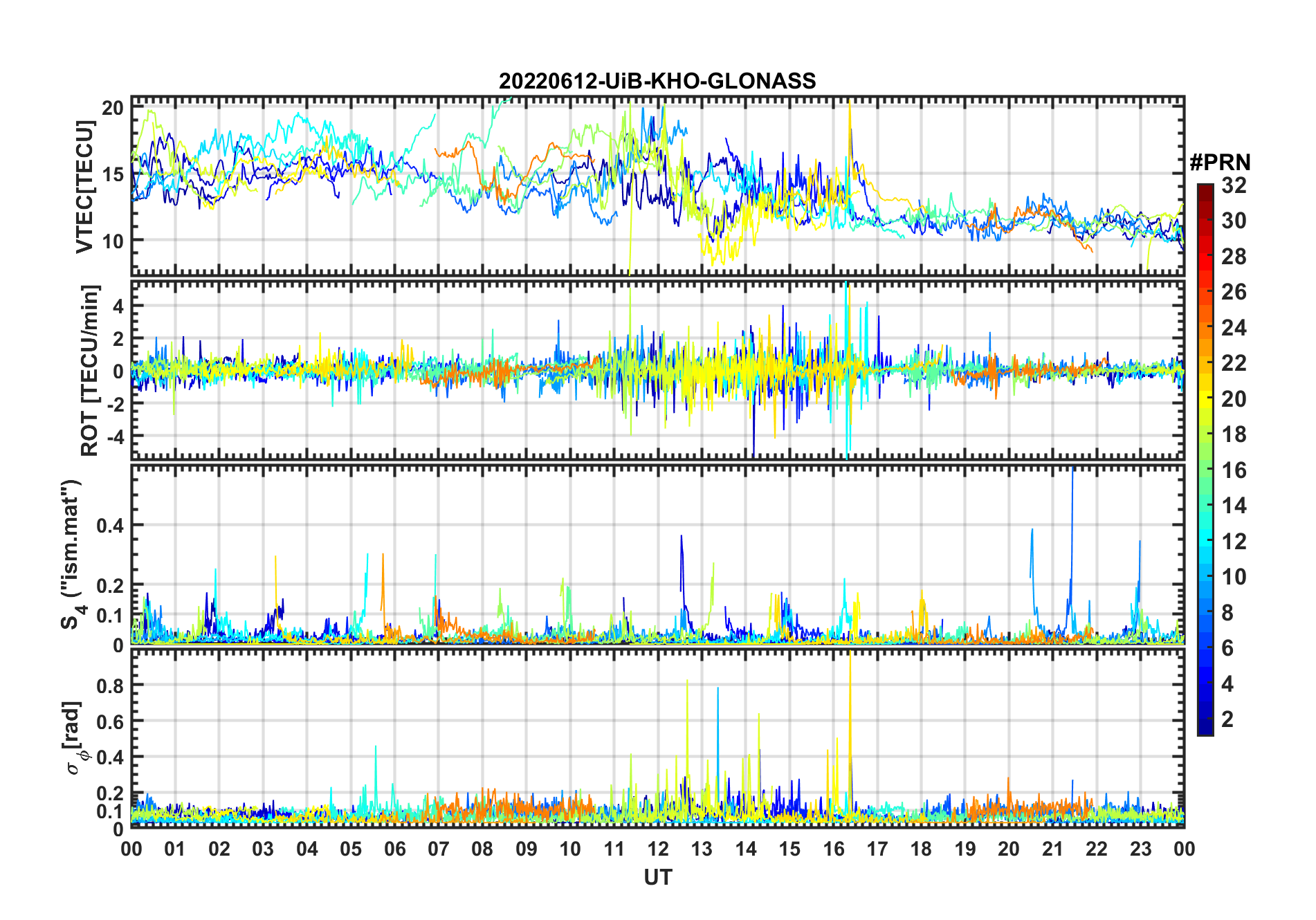Click the #PRN colorbar title
The width and height of the screenshot is (1316, 920).
pyautogui.click(x=1220, y=163)
